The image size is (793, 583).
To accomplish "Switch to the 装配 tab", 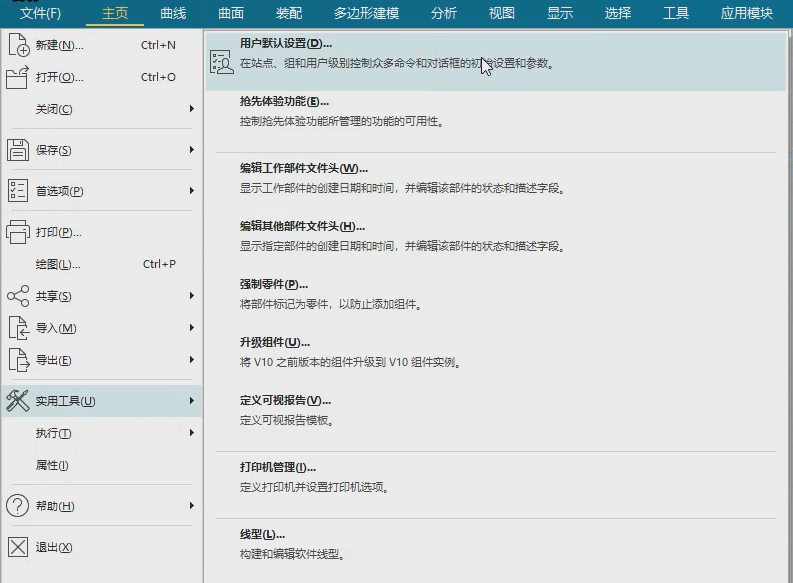I will coord(289,13).
